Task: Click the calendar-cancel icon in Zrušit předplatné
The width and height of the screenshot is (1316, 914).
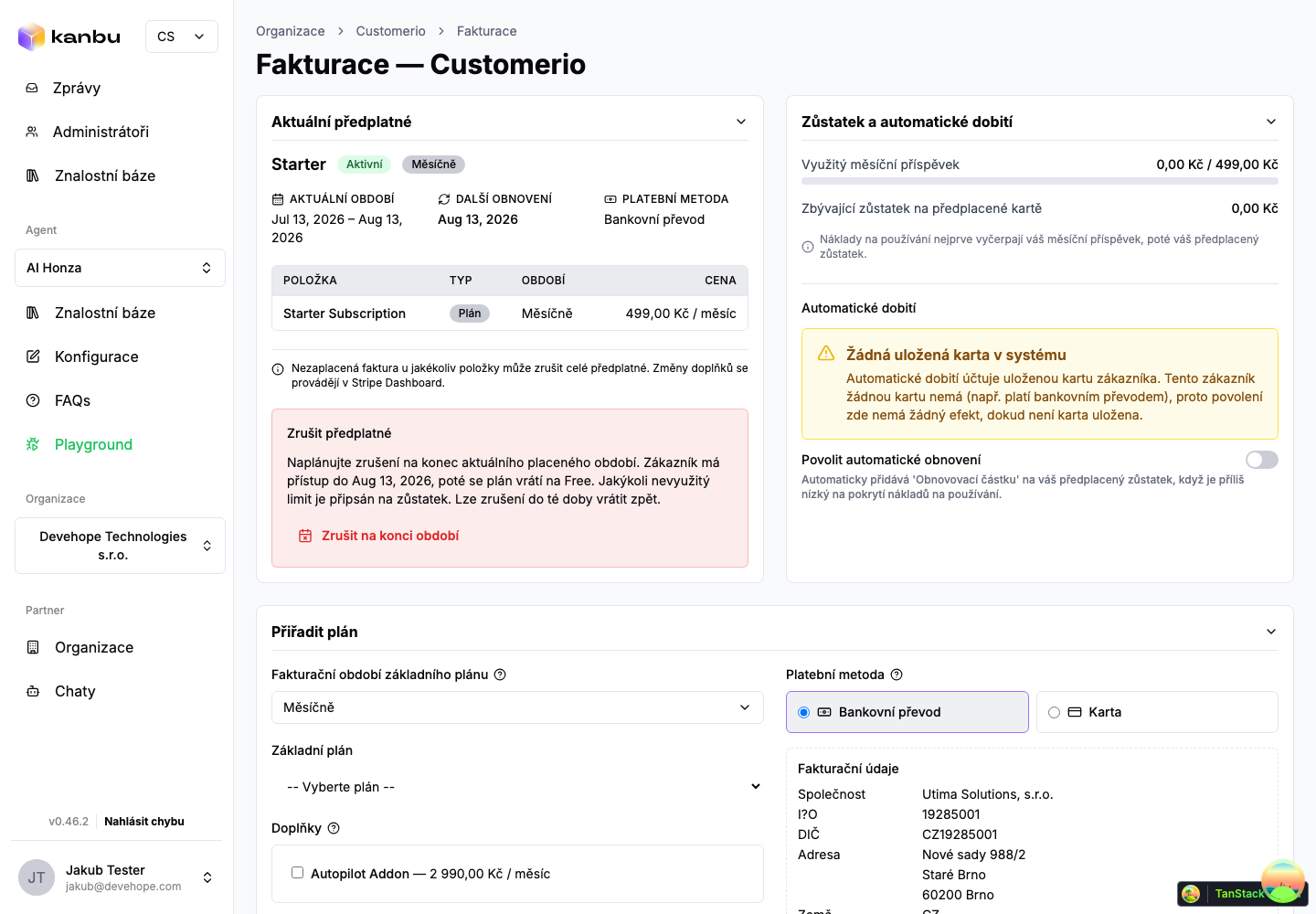Action: click(305, 536)
